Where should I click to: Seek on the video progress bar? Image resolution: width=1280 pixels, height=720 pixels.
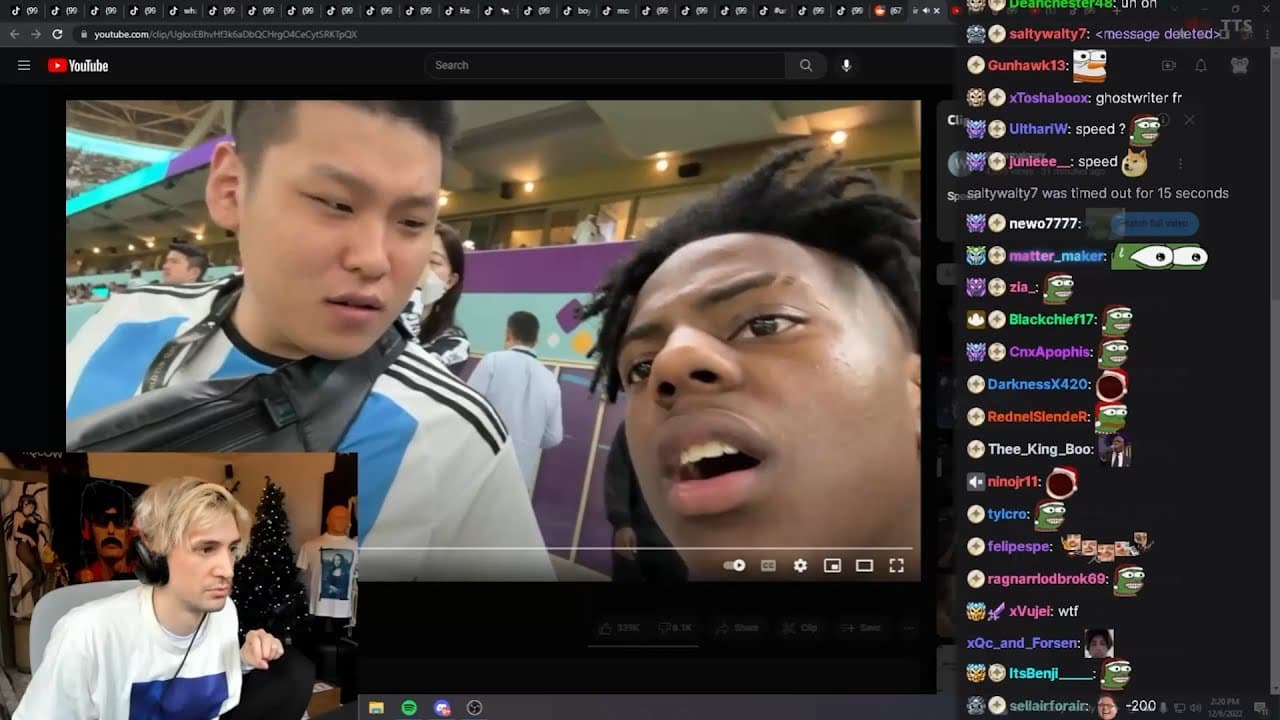pyautogui.click(x=635, y=548)
